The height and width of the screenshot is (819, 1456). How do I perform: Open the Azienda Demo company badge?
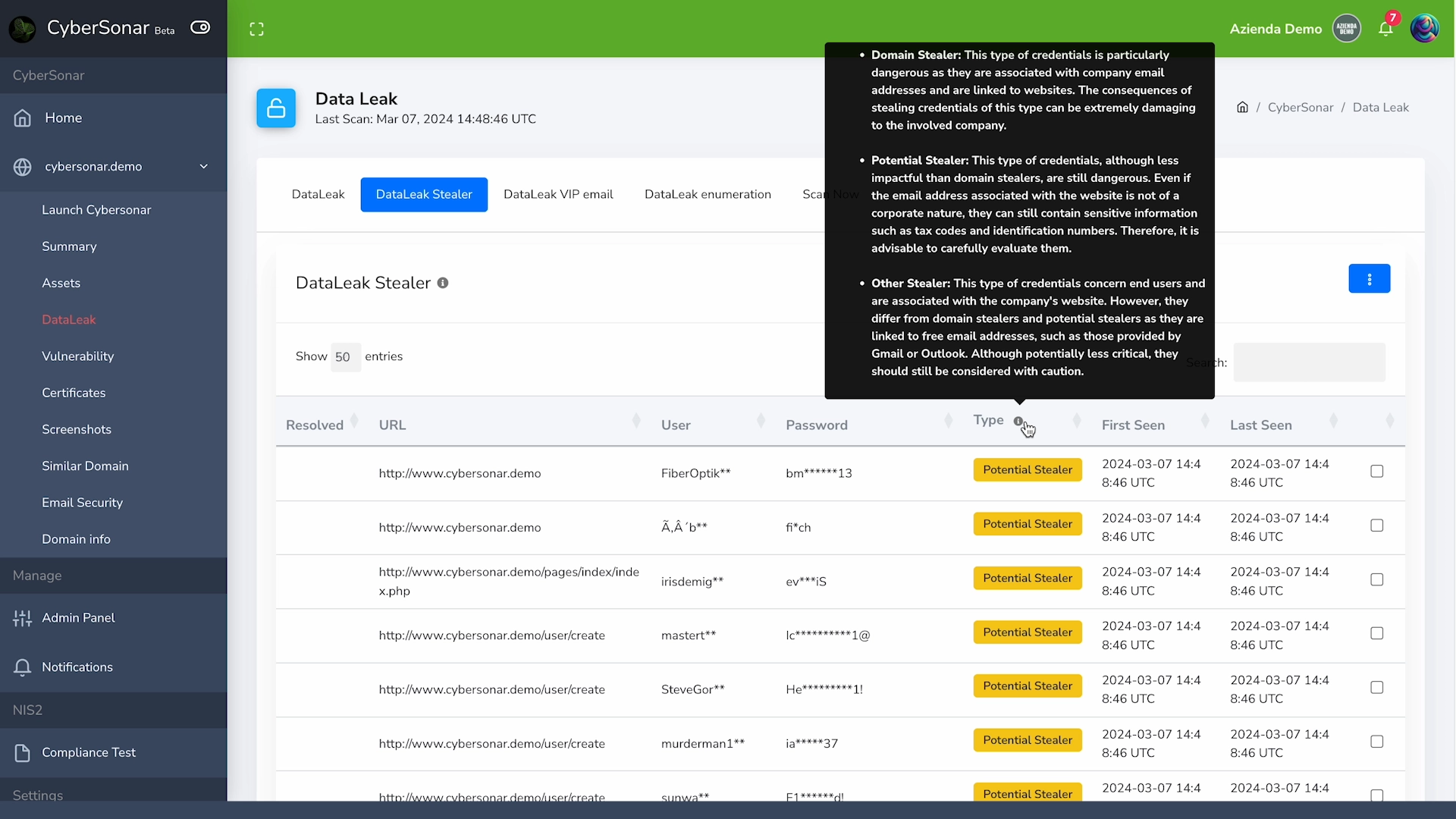pos(1347,29)
